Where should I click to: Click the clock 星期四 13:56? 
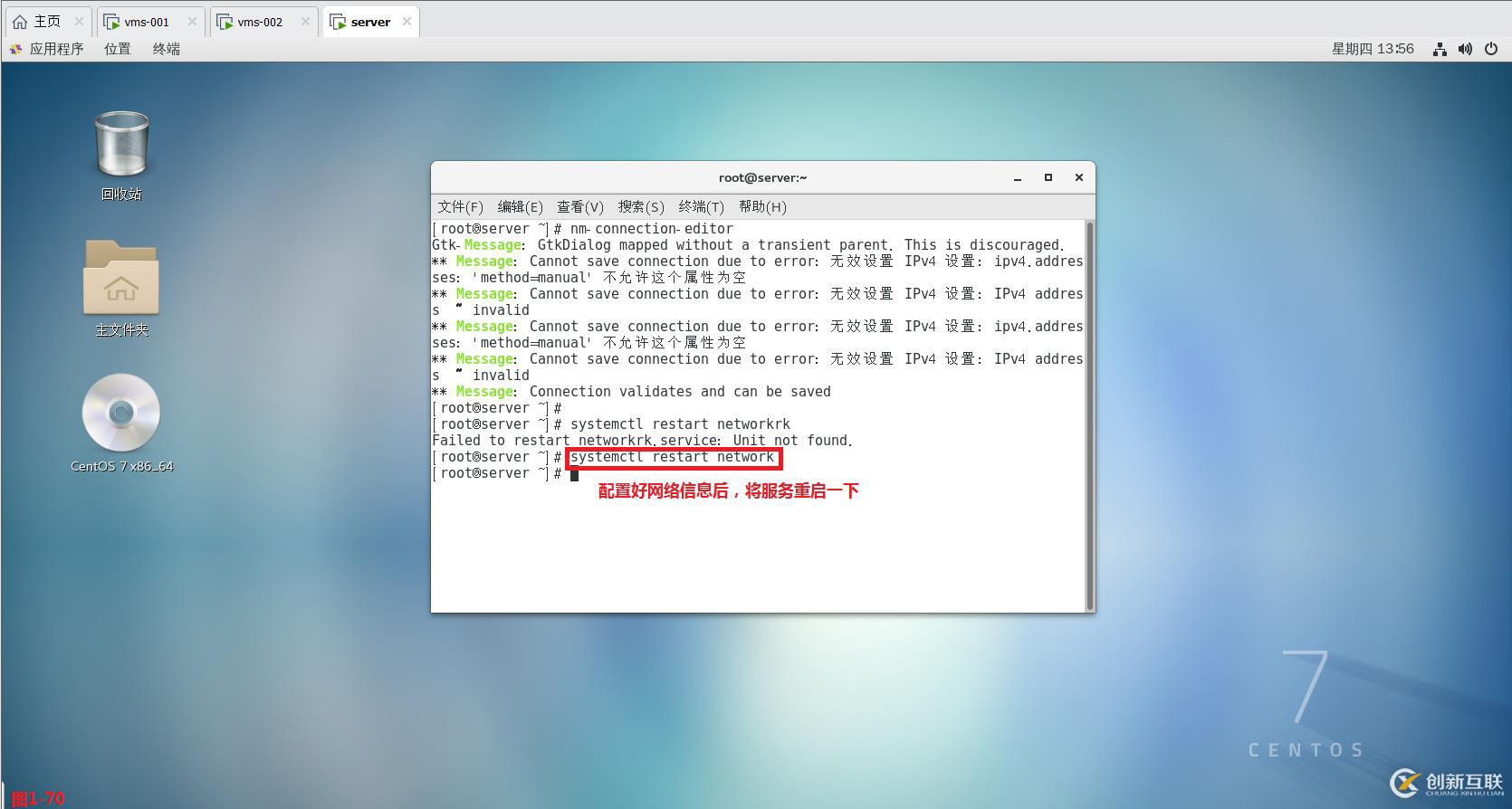click(x=1373, y=49)
